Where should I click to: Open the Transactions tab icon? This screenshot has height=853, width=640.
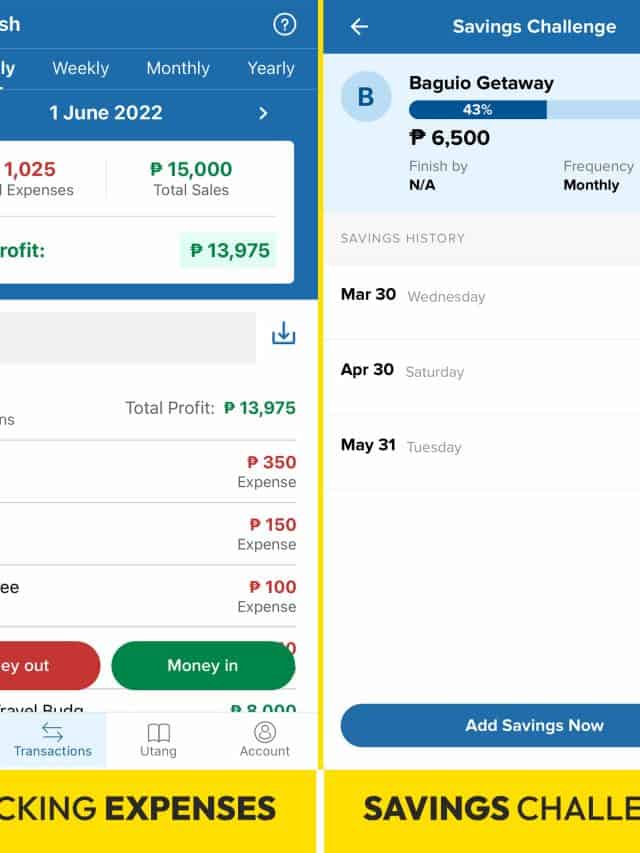click(x=53, y=733)
